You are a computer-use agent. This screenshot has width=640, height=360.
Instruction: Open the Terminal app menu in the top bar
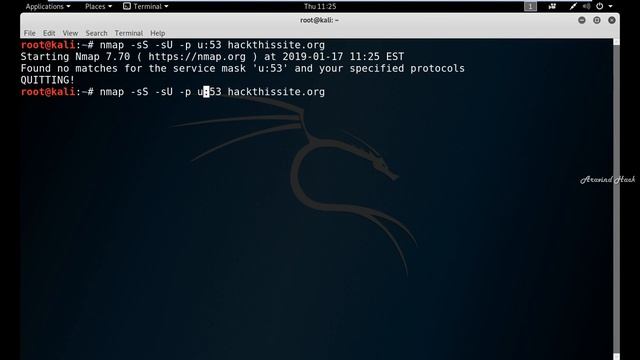146,6
